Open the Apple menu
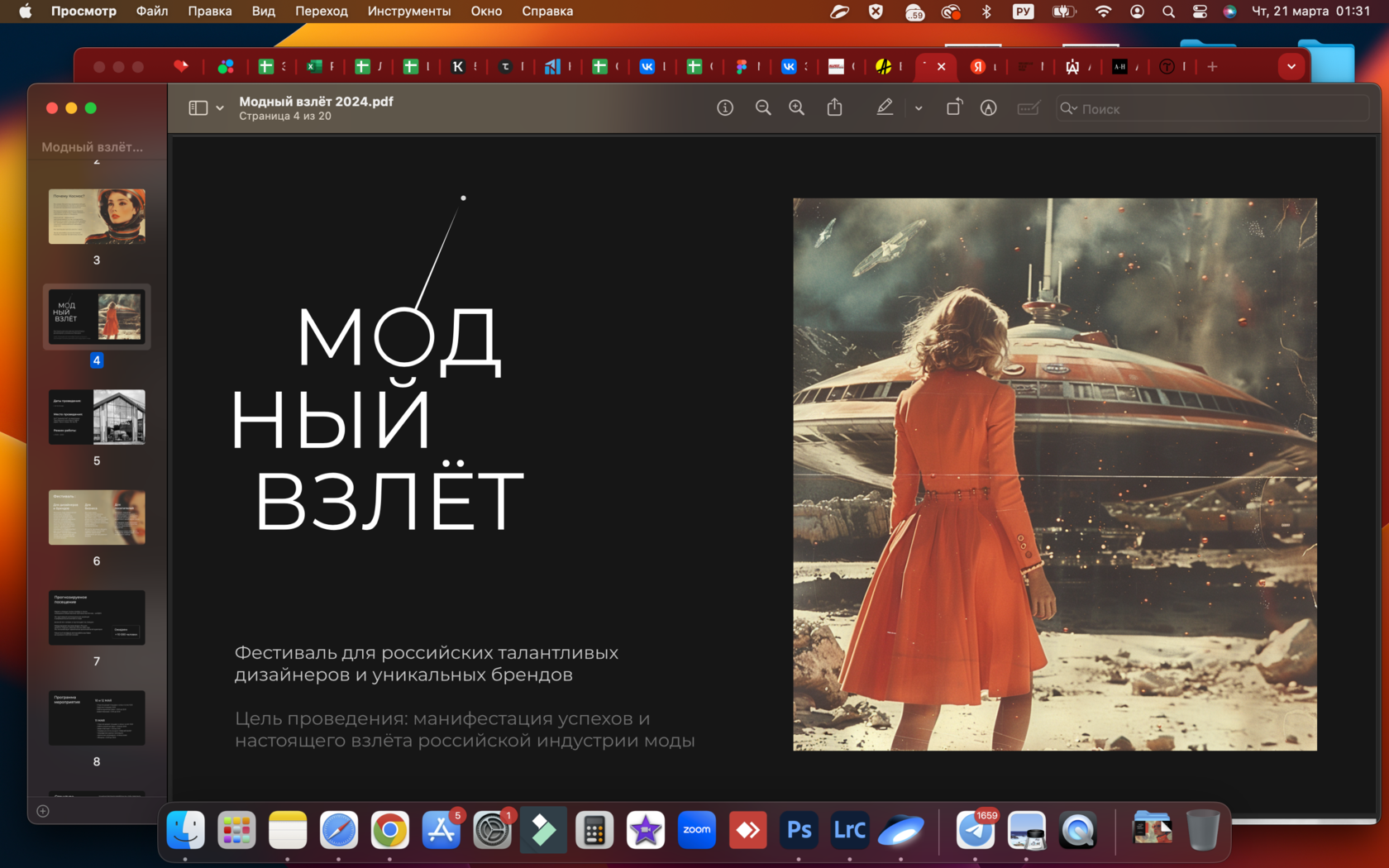 pyautogui.click(x=26, y=12)
